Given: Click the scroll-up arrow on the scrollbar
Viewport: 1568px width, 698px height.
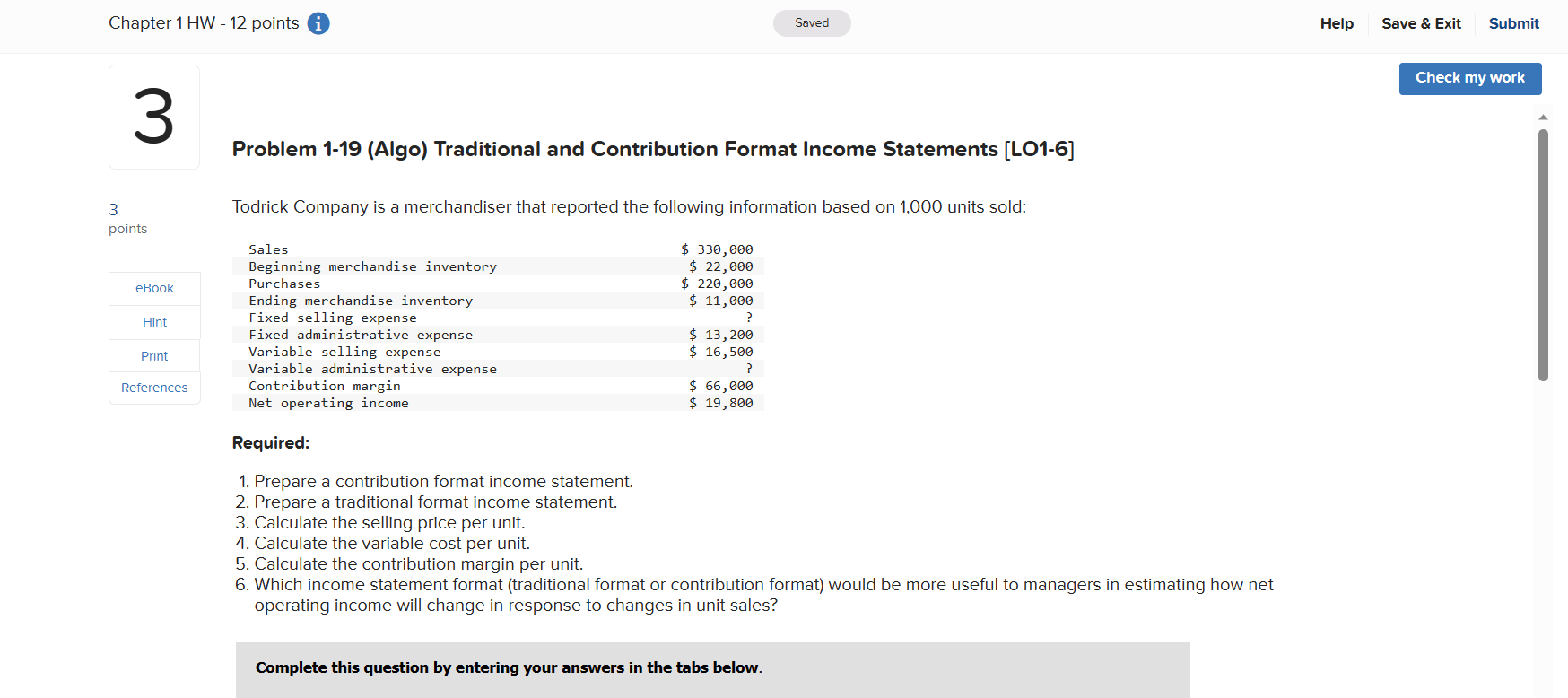Looking at the screenshot, I should point(1544,117).
